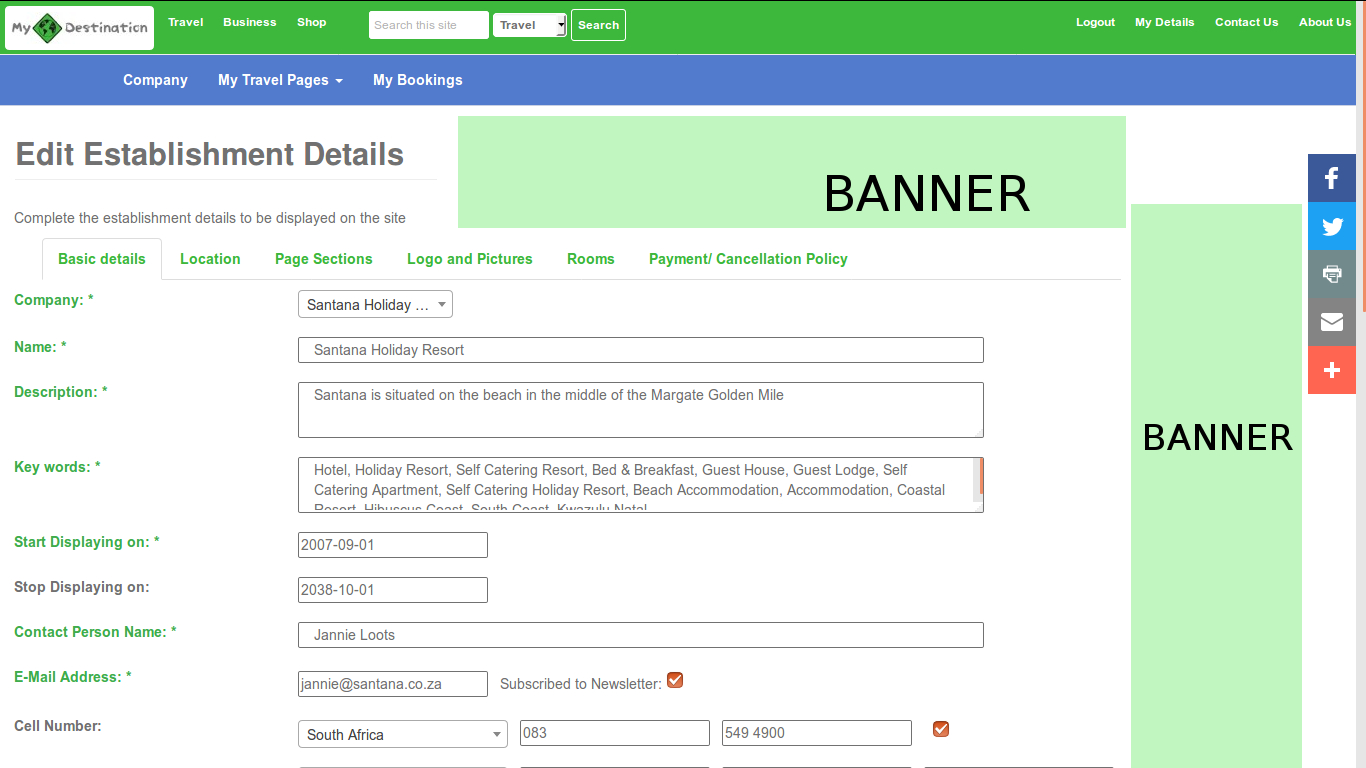Viewport: 1366px width, 768px height.
Task: Share page via Facebook icon
Action: [1332, 178]
